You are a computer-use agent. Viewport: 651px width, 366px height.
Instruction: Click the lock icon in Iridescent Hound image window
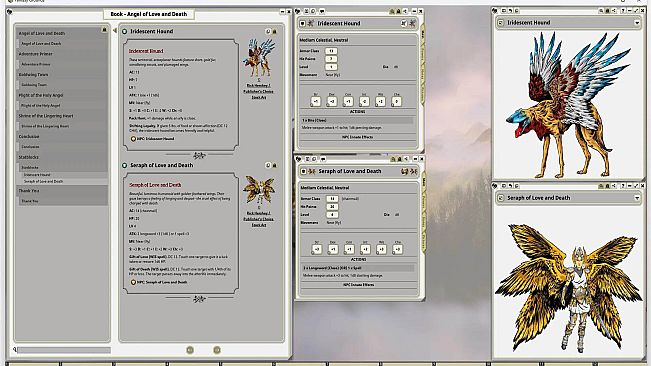click(x=607, y=11)
